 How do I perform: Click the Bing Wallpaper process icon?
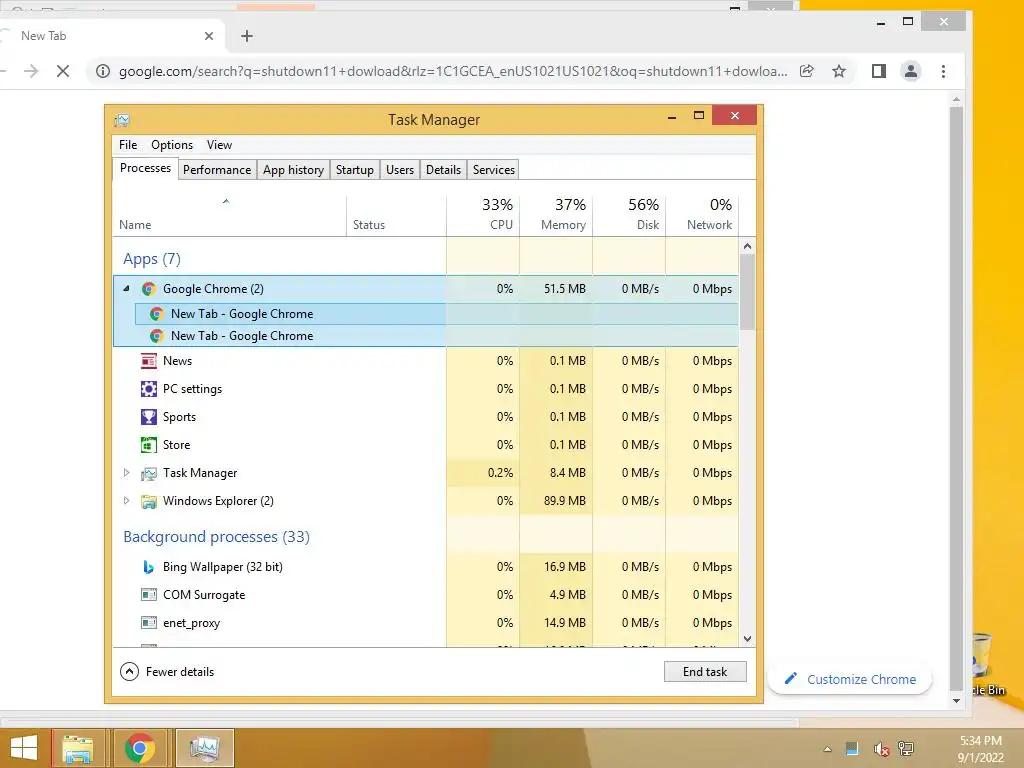[149, 567]
